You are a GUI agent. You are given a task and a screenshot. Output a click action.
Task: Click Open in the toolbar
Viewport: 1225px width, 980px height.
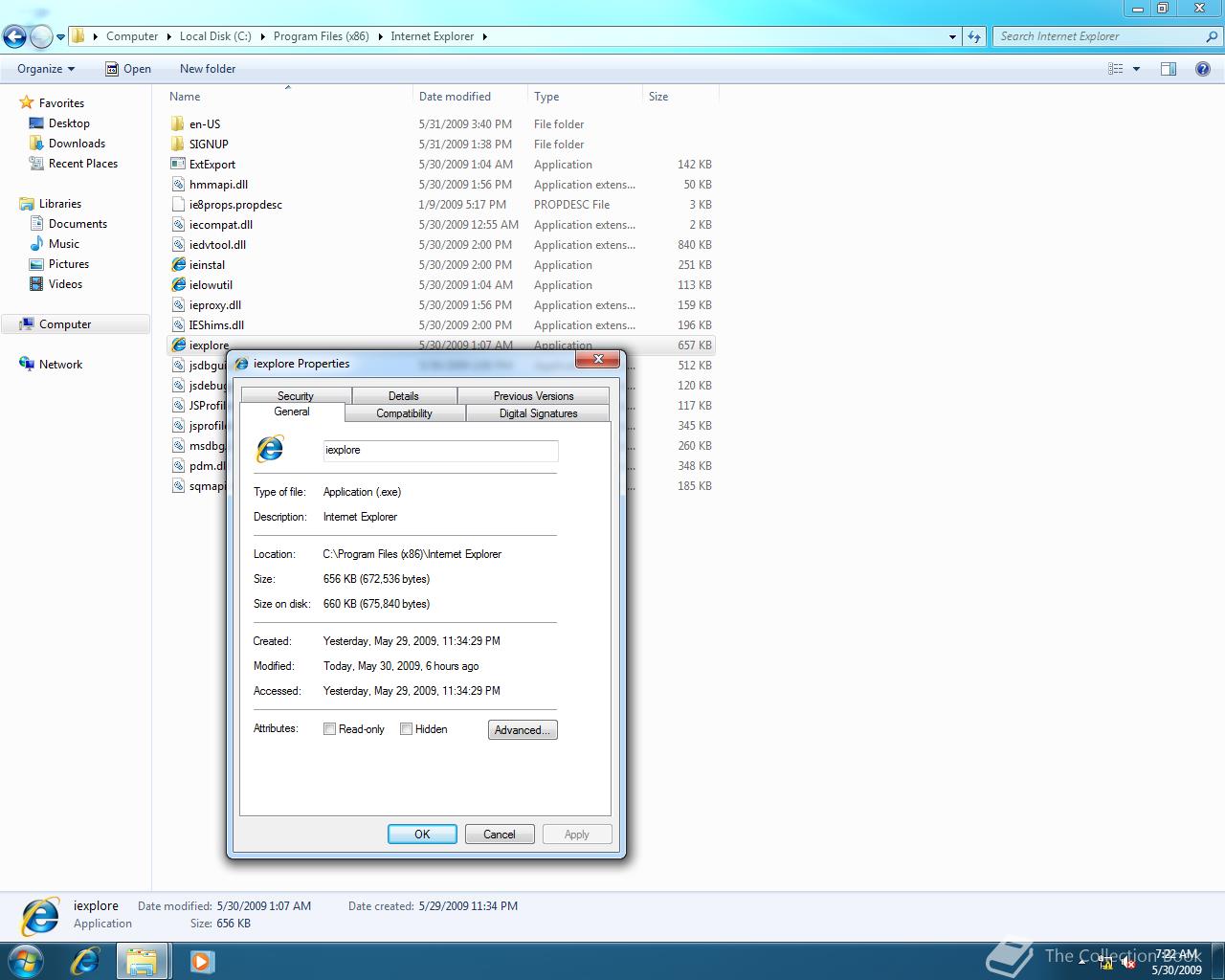tap(128, 69)
